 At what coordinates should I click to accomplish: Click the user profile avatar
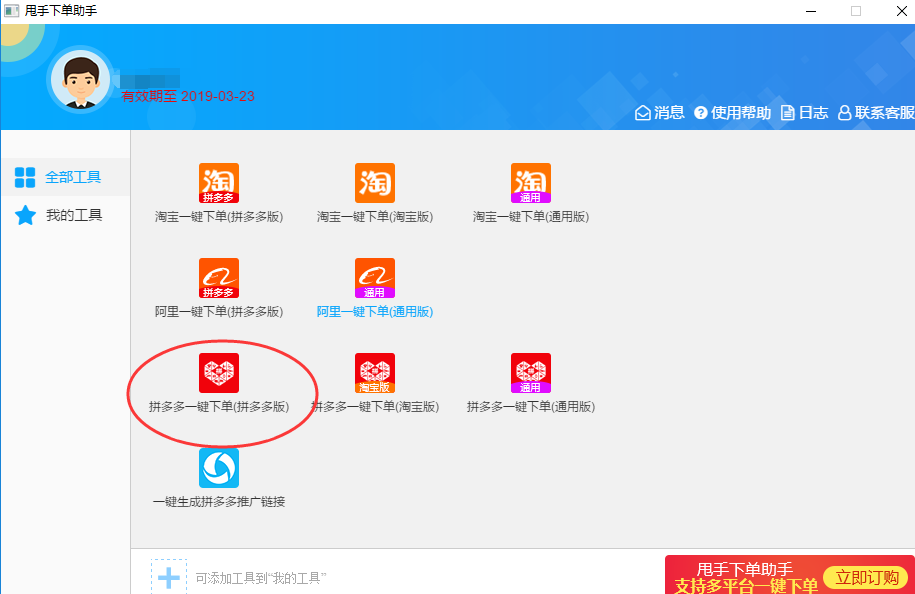(x=79, y=79)
